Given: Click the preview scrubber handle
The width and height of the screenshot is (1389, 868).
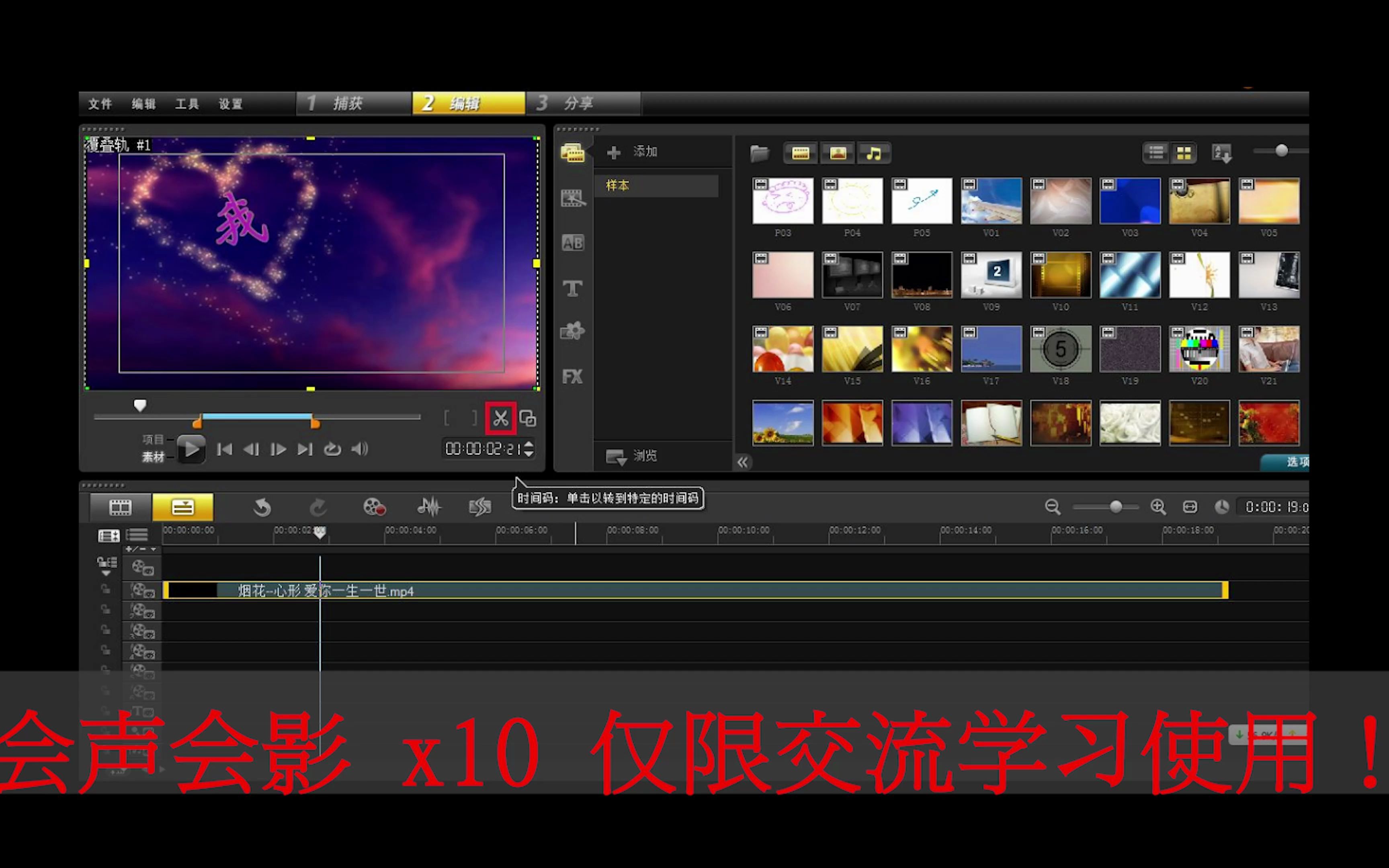Looking at the screenshot, I should pyautogui.click(x=139, y=406).
